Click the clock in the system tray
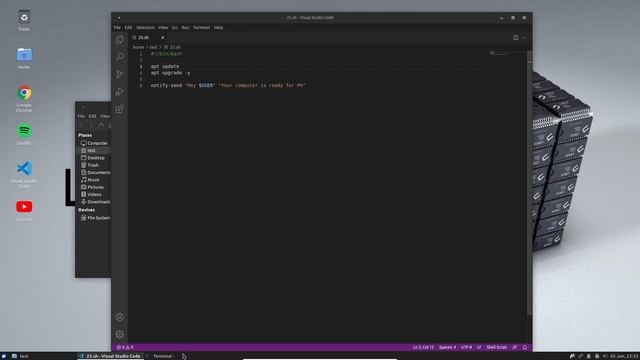640x360 pixels. 624,356
